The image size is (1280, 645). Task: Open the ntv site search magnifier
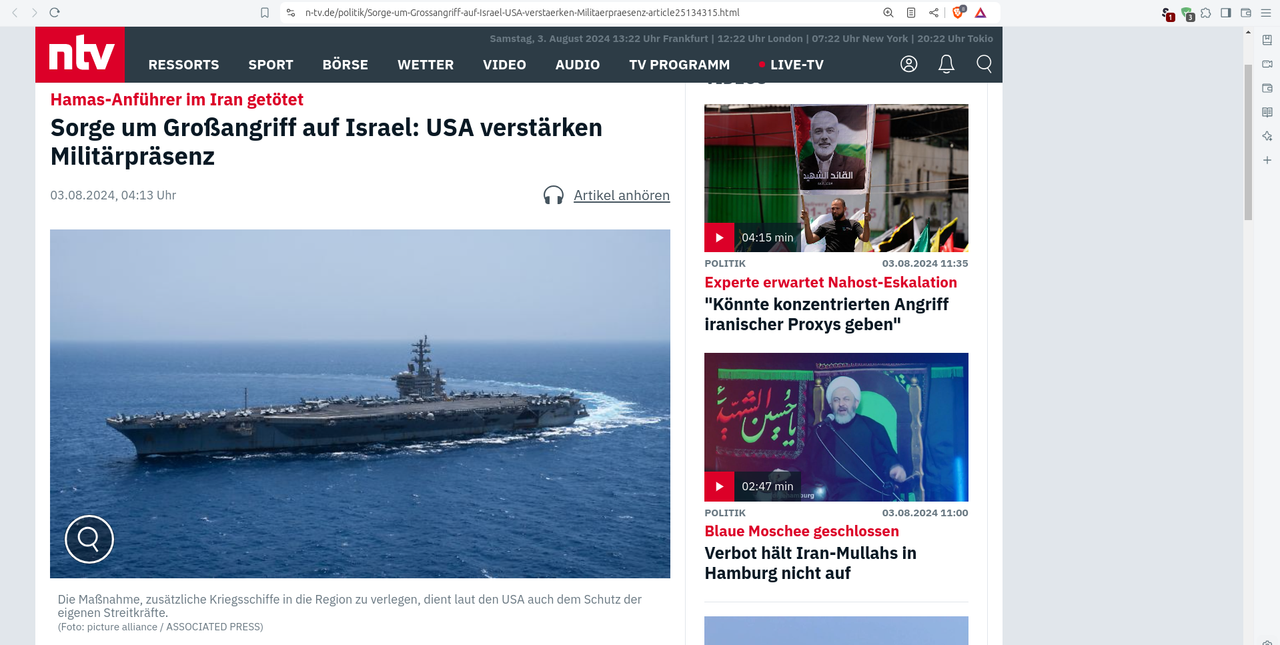click(x=984, y=64)
